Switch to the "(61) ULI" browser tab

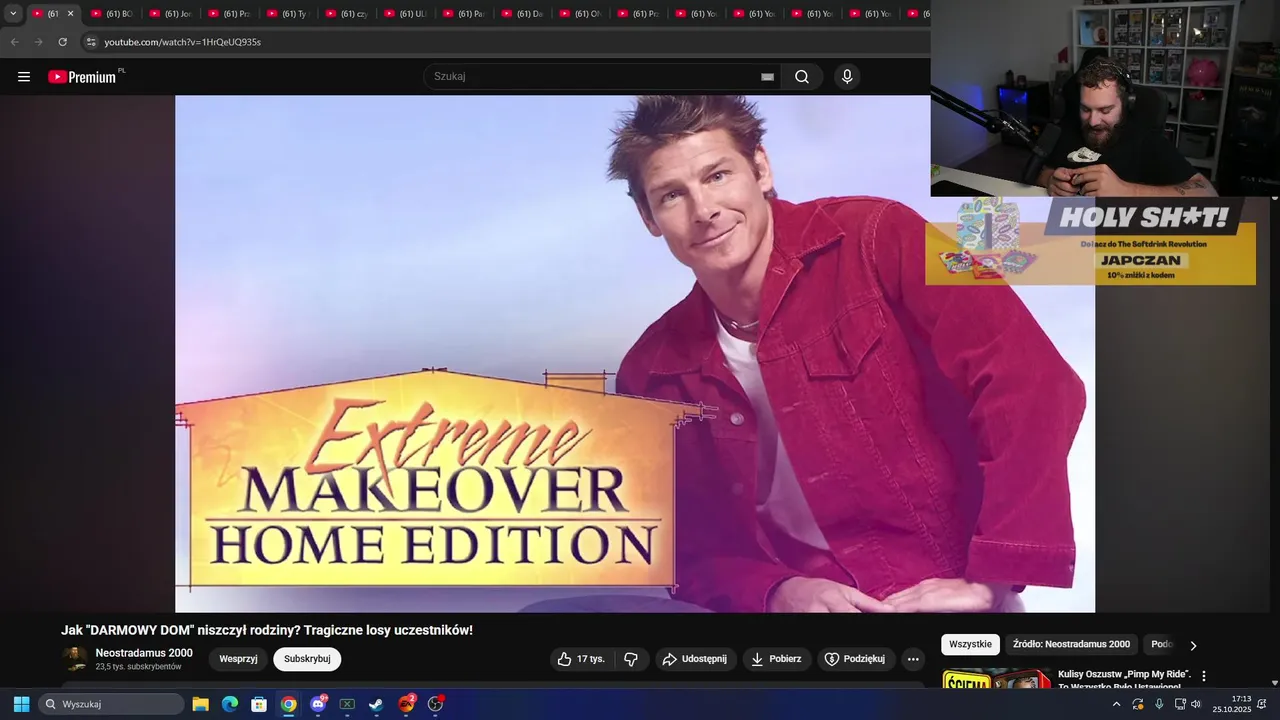tap(405, 14)
